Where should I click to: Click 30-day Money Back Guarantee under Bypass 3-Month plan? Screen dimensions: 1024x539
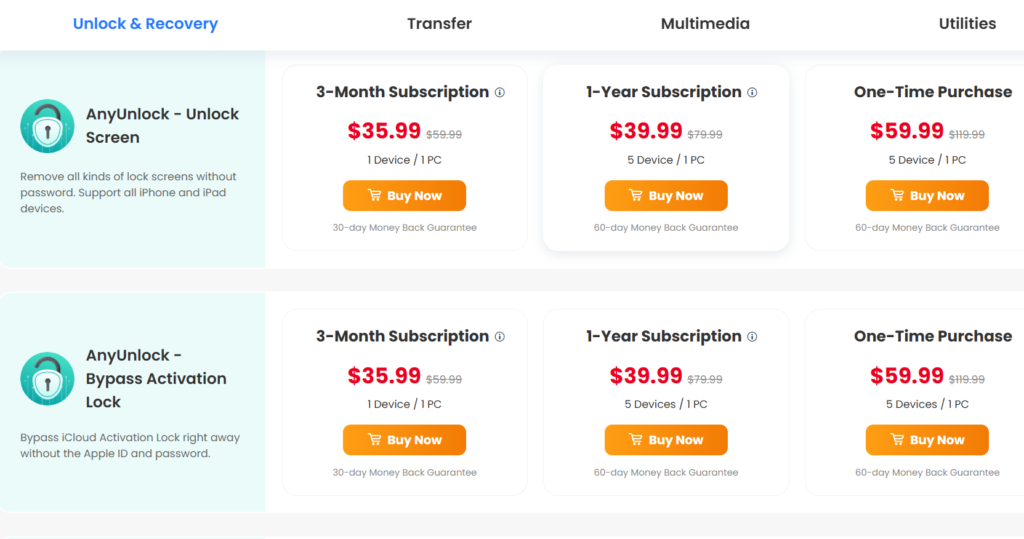coord(404,472)
